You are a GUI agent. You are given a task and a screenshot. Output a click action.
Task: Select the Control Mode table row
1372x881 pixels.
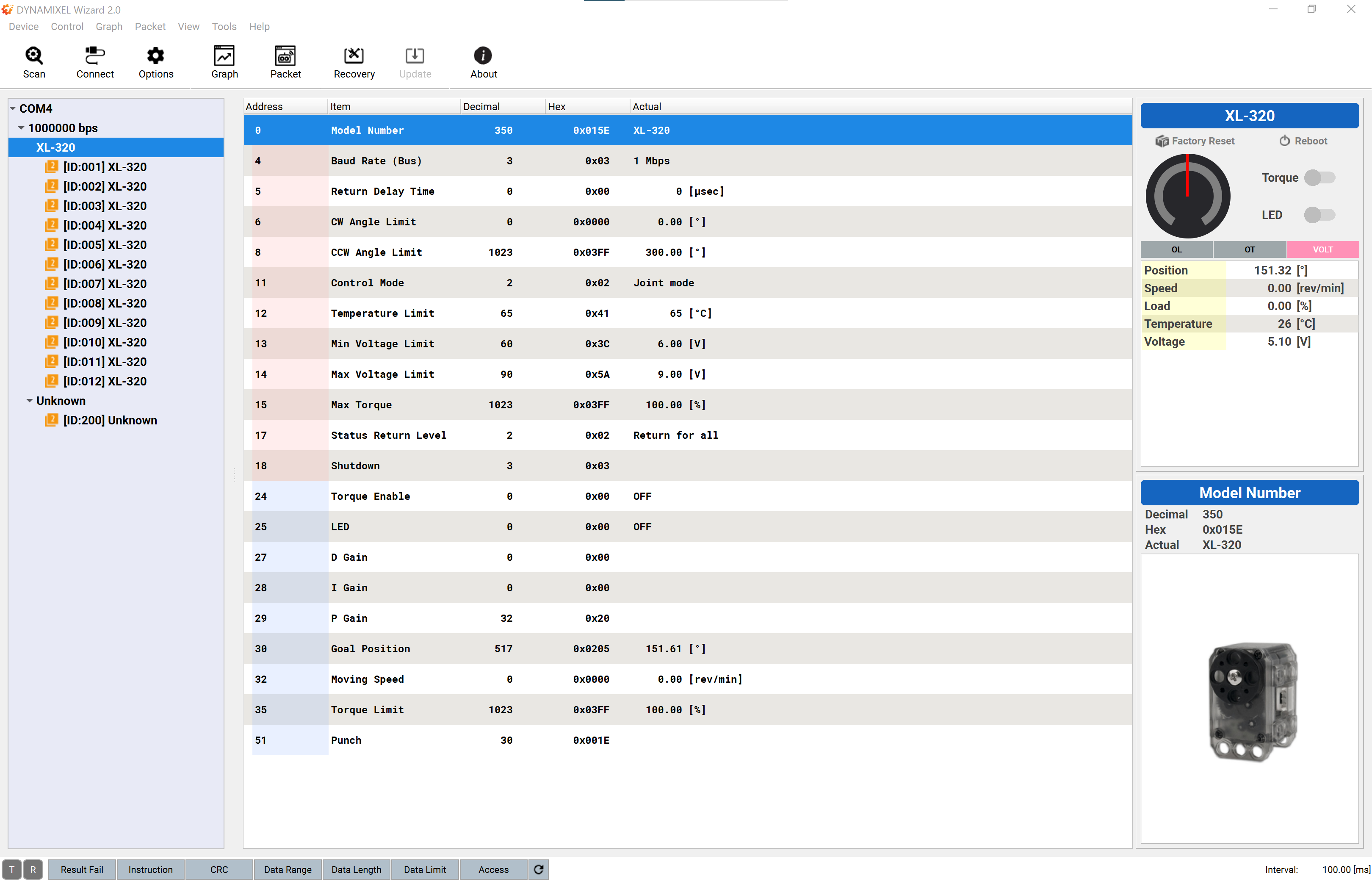[x=688, y=283]
